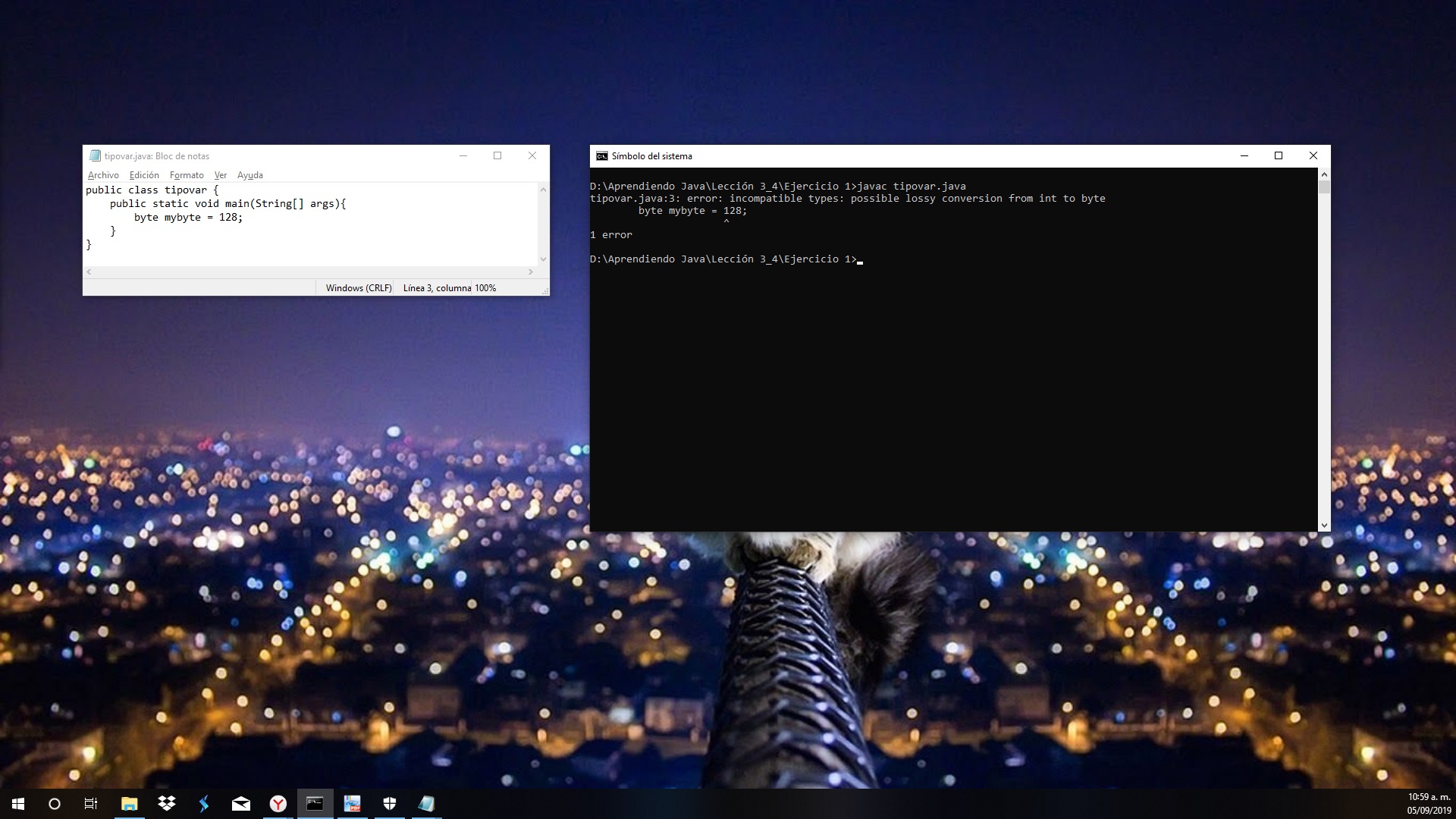This screenshot has width=1456, height=819.
Task: Open the Formato menu in Notepad
Action: (x=187, y=175)
